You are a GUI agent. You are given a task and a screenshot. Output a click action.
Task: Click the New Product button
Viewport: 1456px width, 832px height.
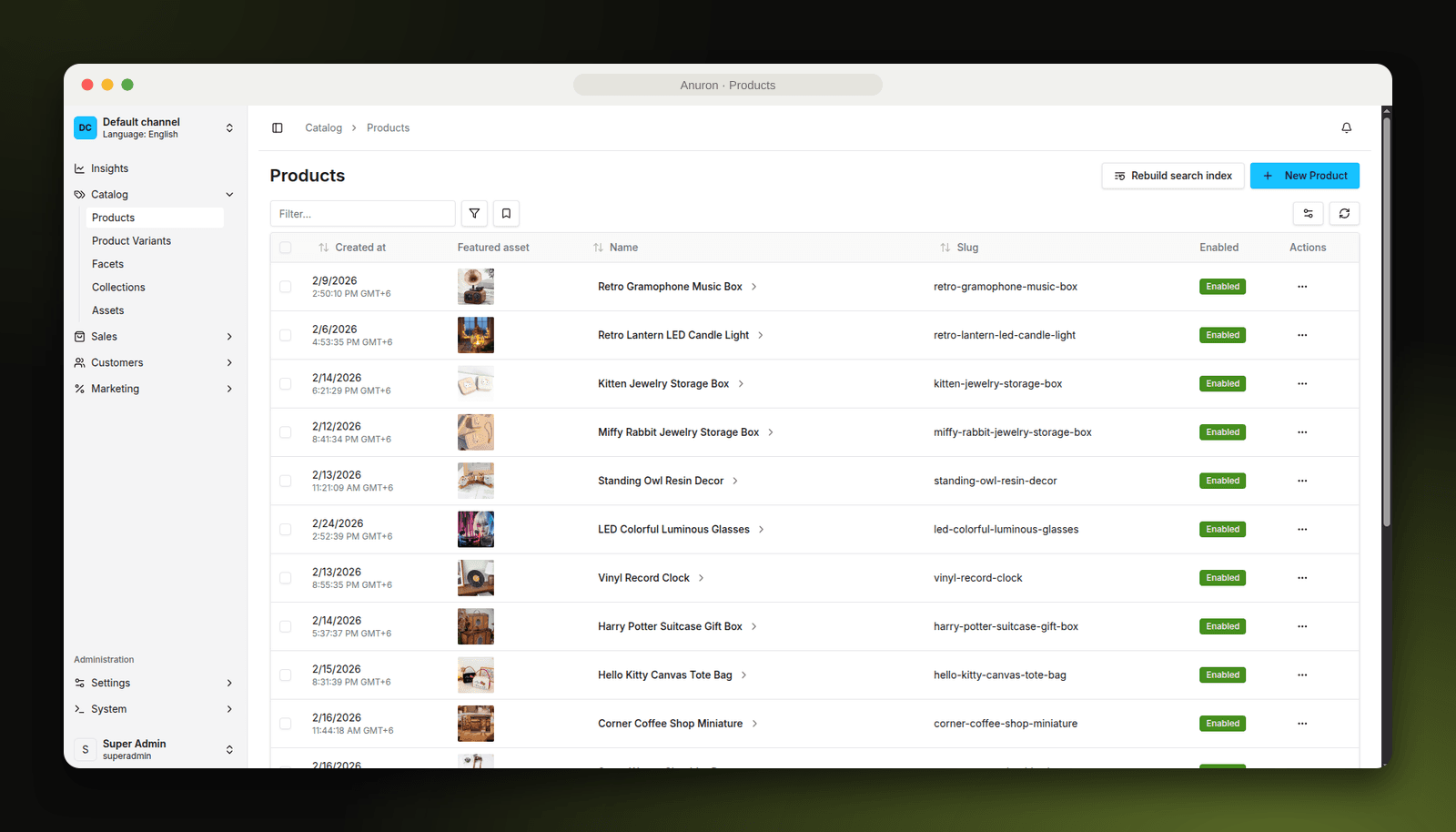click(1305, 176)
